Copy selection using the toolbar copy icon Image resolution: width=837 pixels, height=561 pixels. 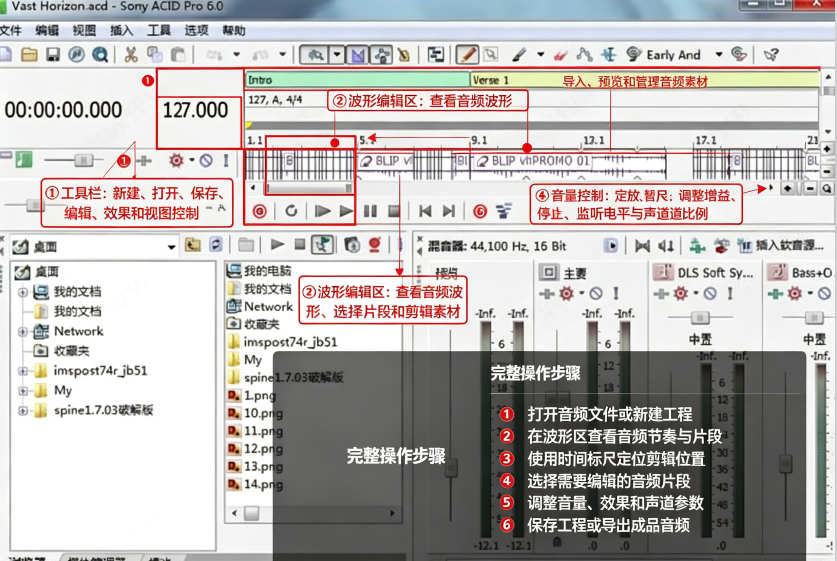click(155, 54)
